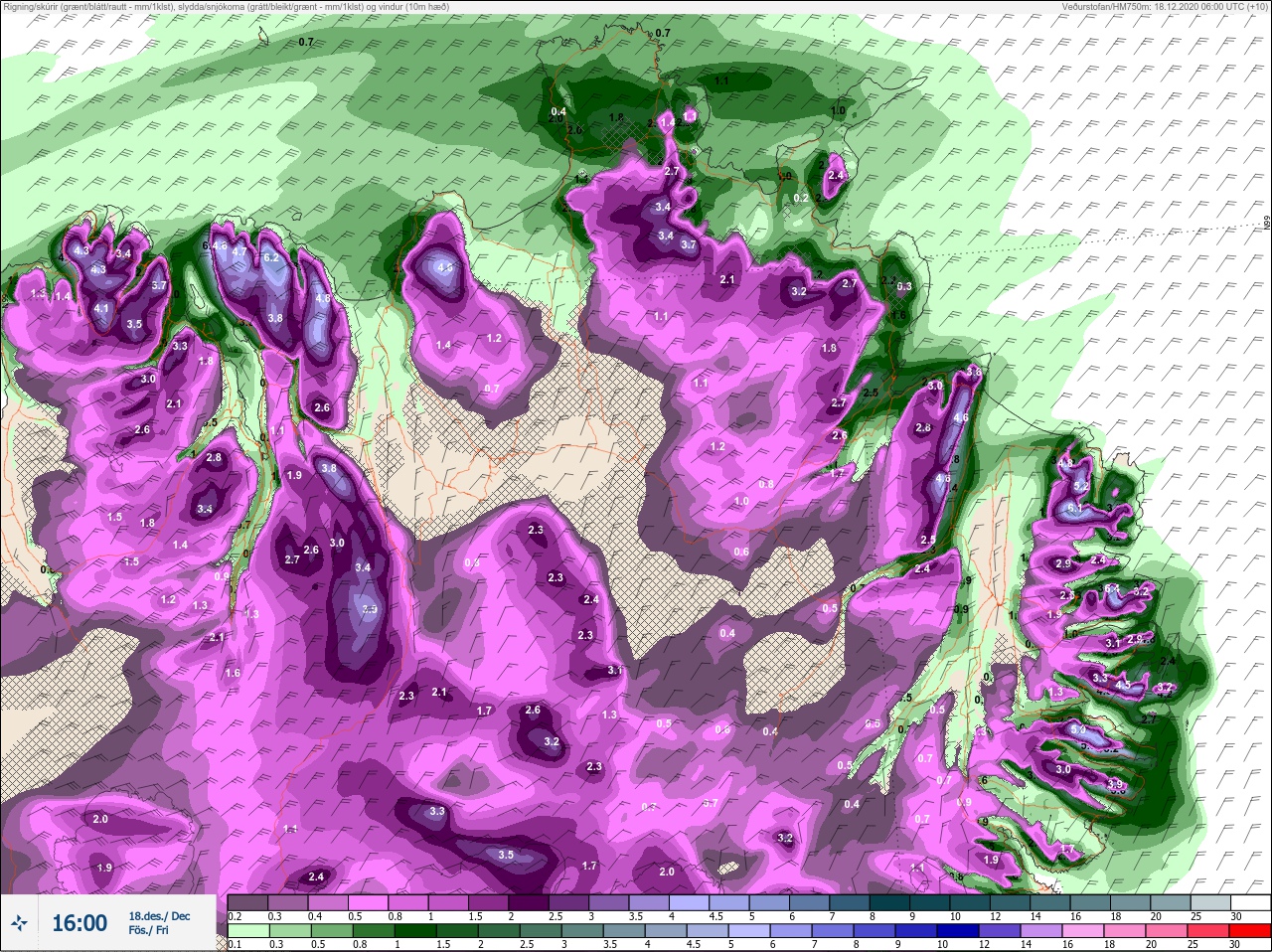
Task: Pick the pale green swatch between 0.1 and 0.3, bottom row
Action: point(248,931)
